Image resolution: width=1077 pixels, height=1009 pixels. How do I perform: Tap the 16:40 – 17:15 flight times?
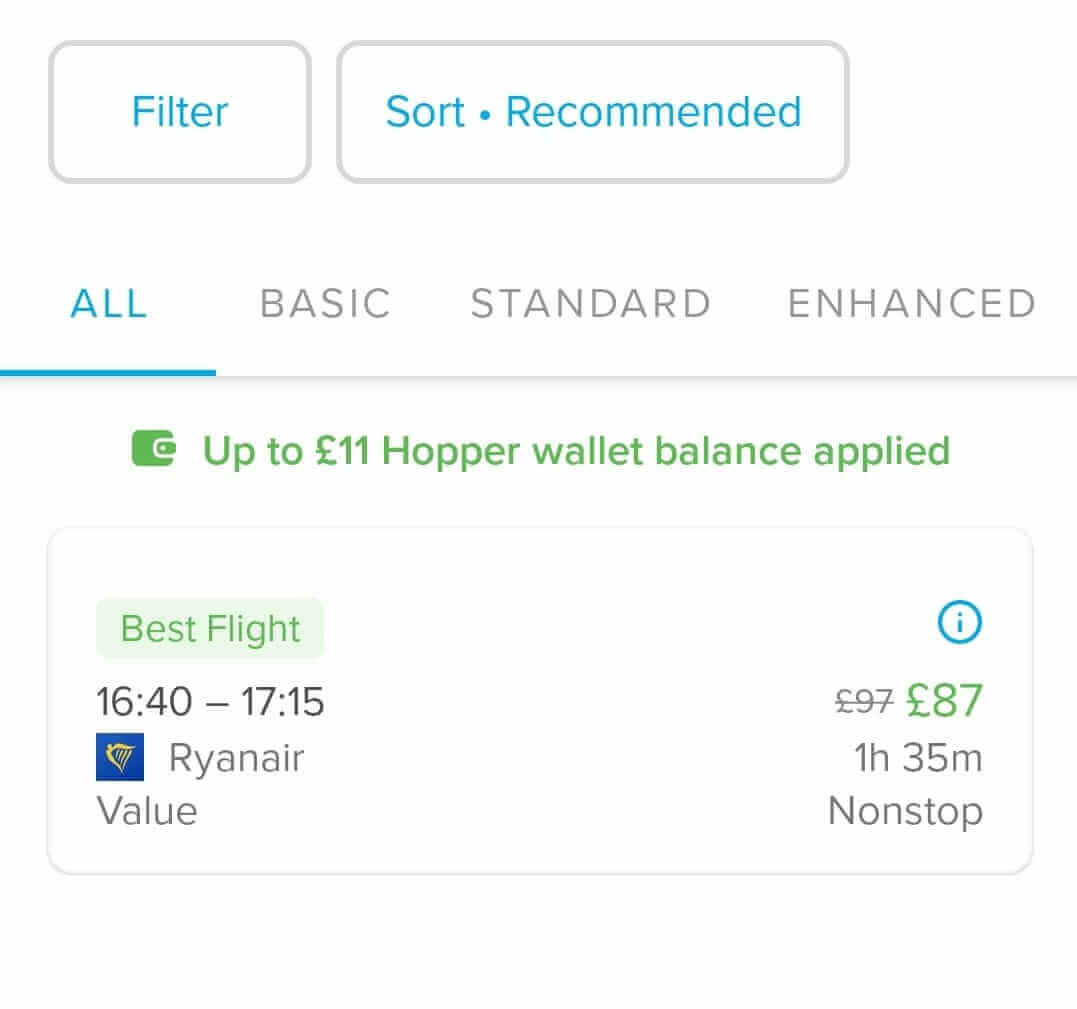210,702
